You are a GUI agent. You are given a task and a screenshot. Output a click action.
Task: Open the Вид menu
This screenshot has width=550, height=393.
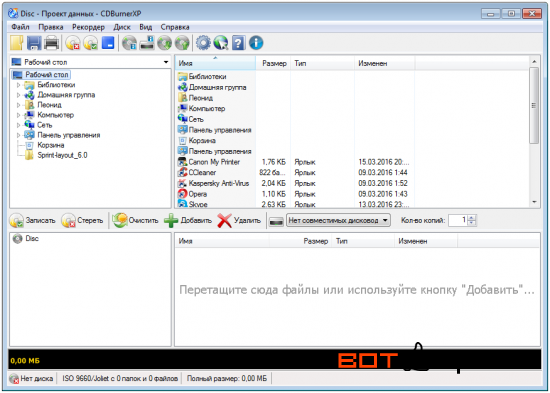click(x=146, y=27)
